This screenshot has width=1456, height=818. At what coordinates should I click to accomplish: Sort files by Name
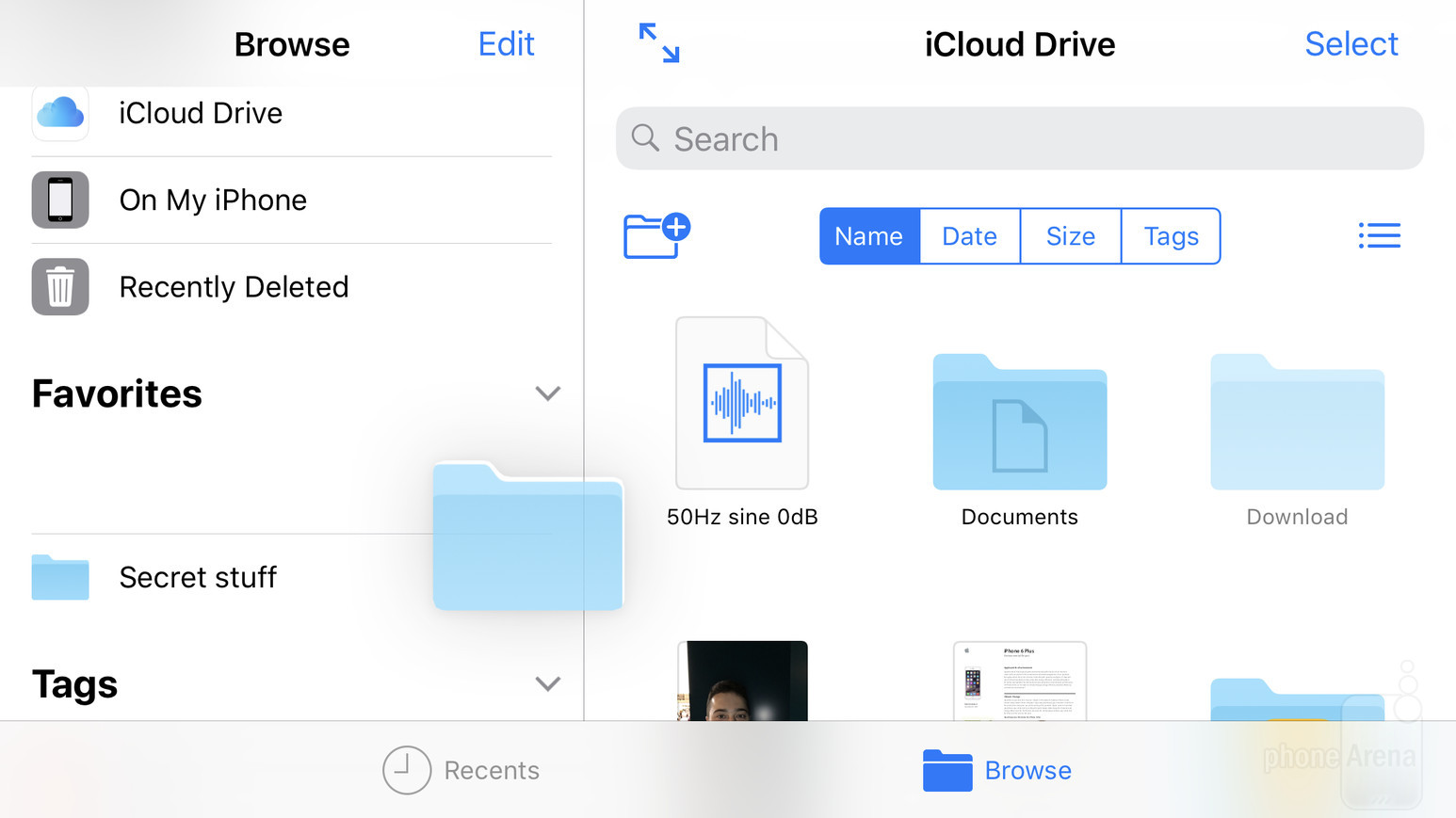tap(868, 236)
